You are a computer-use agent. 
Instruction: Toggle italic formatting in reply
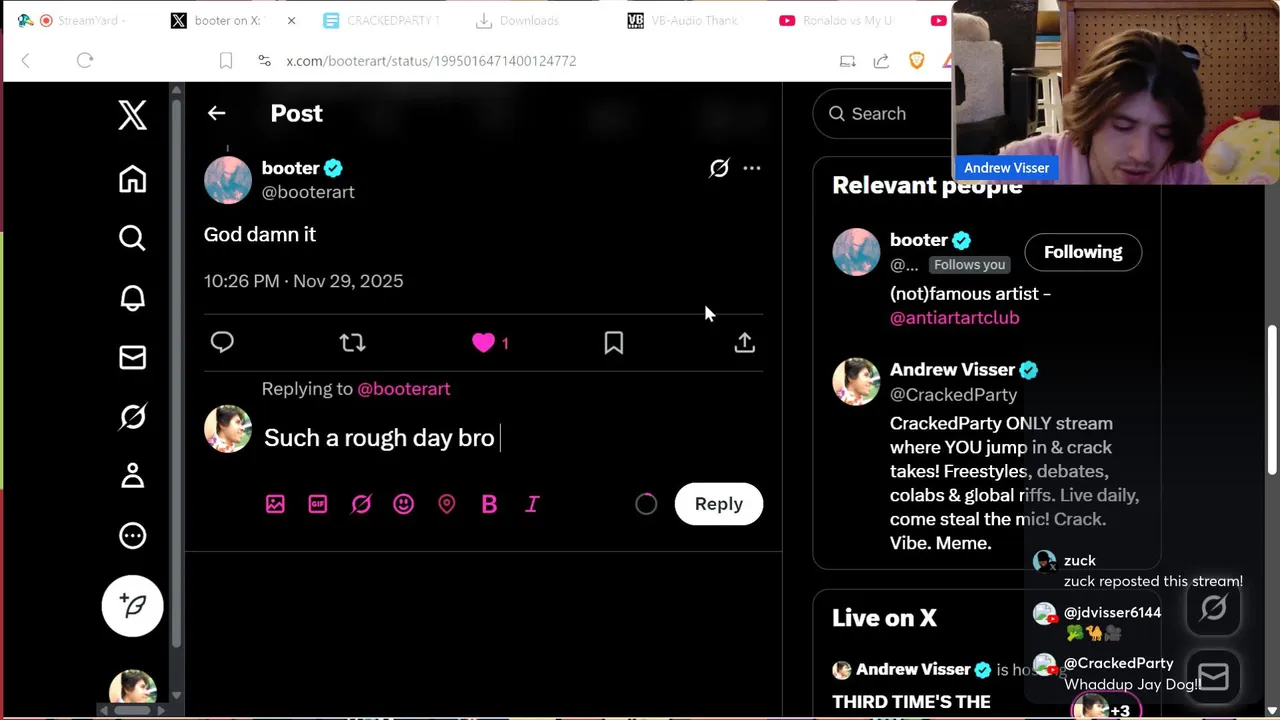[x=532, y=504]
